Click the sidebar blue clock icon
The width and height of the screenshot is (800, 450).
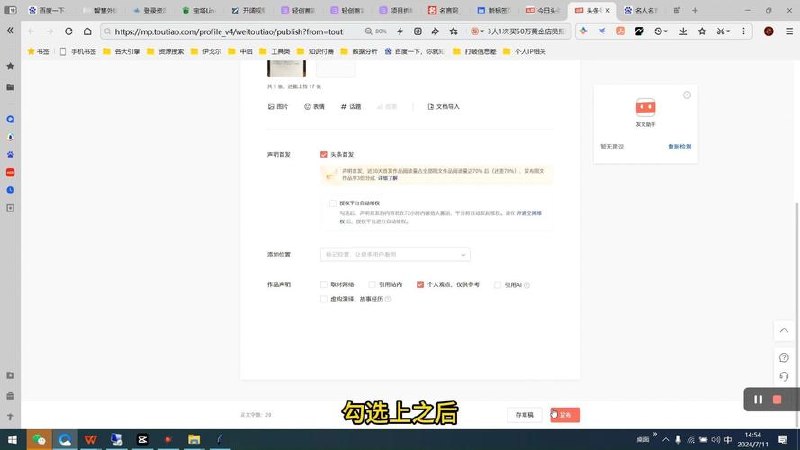point(10,190)
